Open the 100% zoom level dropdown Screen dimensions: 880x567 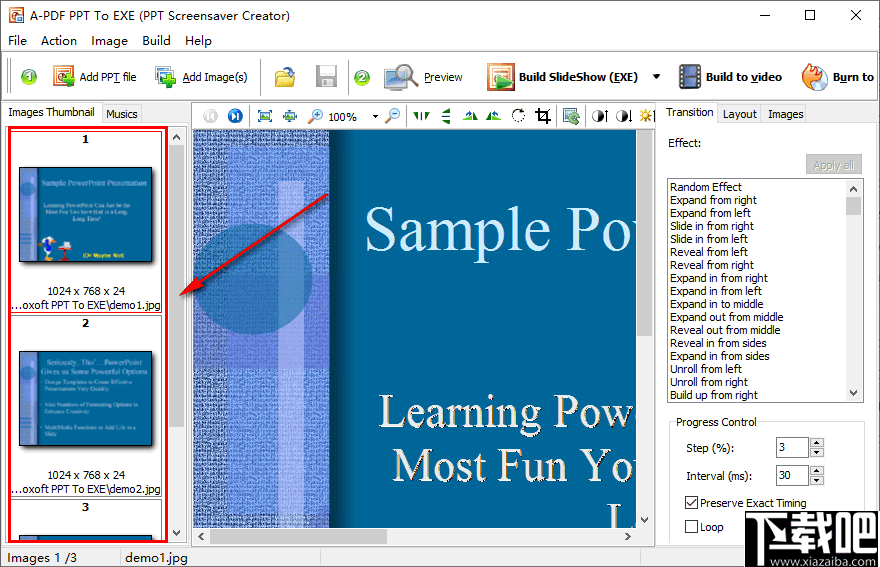(375, 117)
